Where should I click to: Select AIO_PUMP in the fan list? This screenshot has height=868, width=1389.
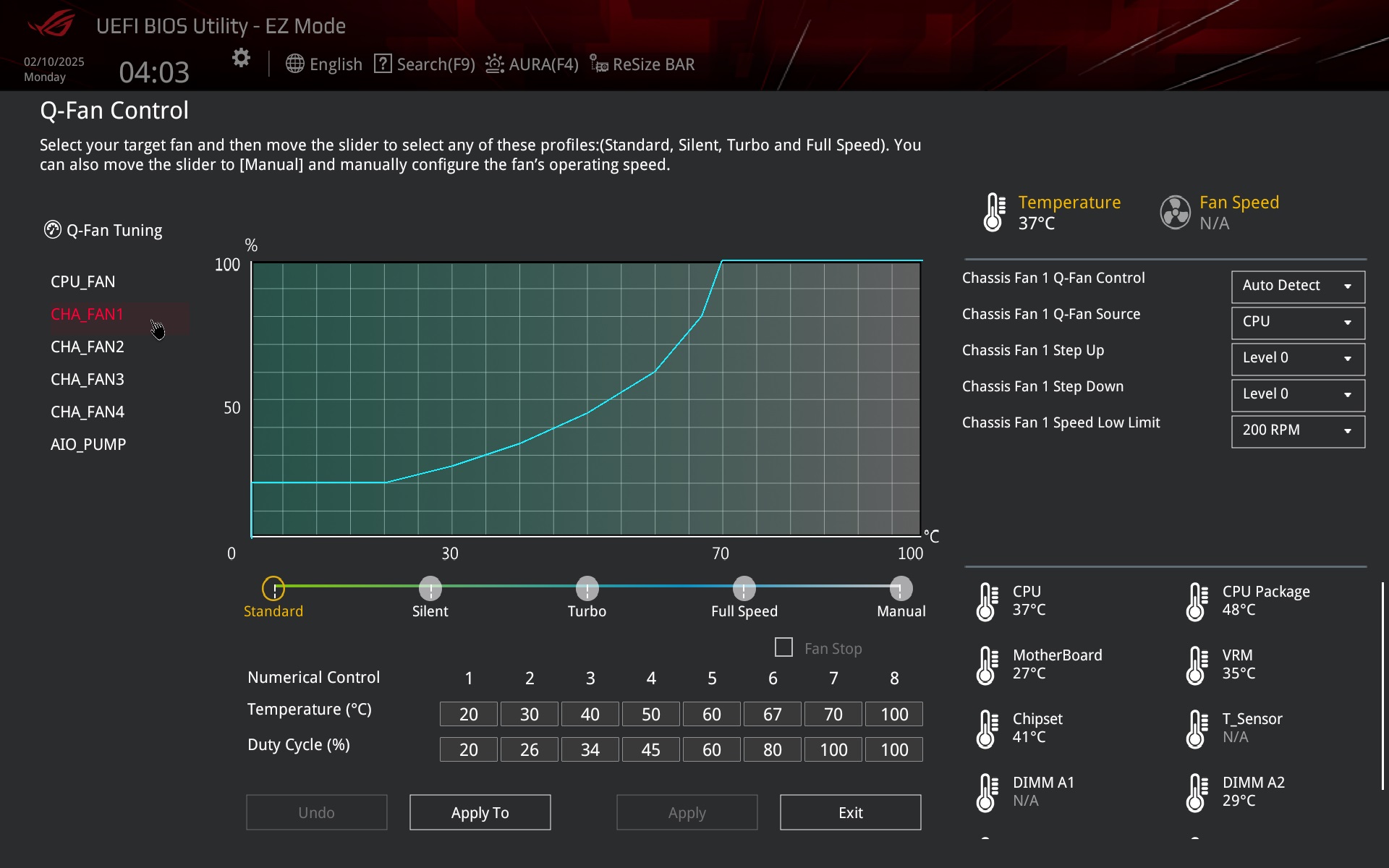click(x=88, y=445)
